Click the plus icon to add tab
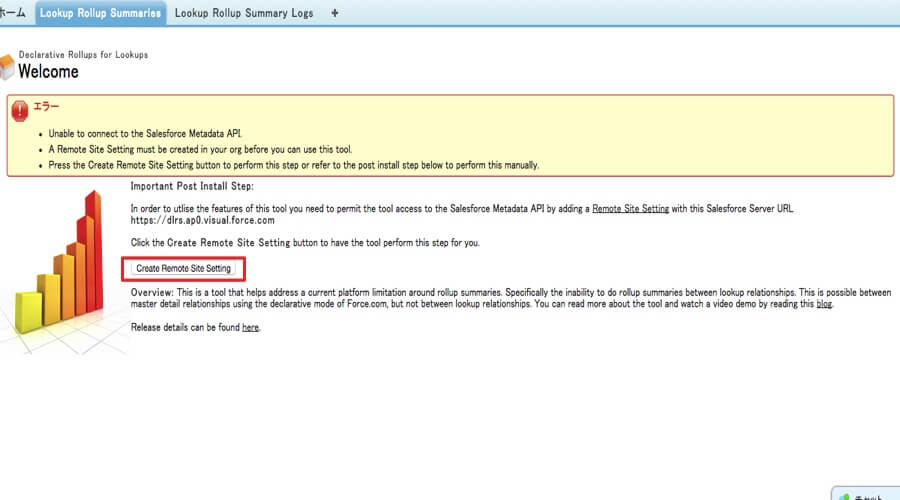The image size is (900, 500). pyautogui.click(x=334, y=13)
